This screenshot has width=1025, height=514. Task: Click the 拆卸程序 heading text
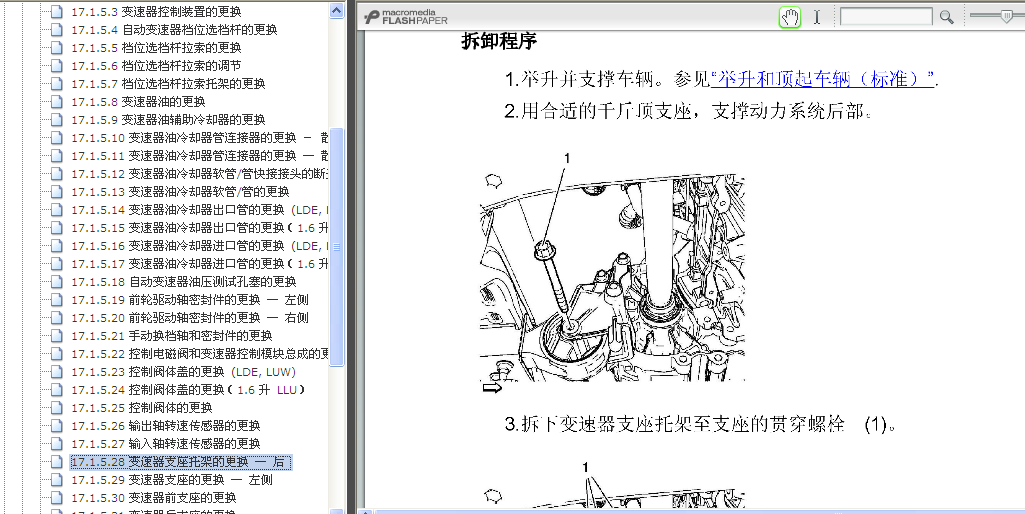coord(499,41)
